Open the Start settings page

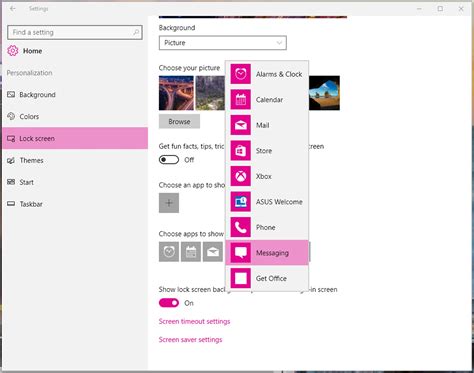tap(75, 182)
